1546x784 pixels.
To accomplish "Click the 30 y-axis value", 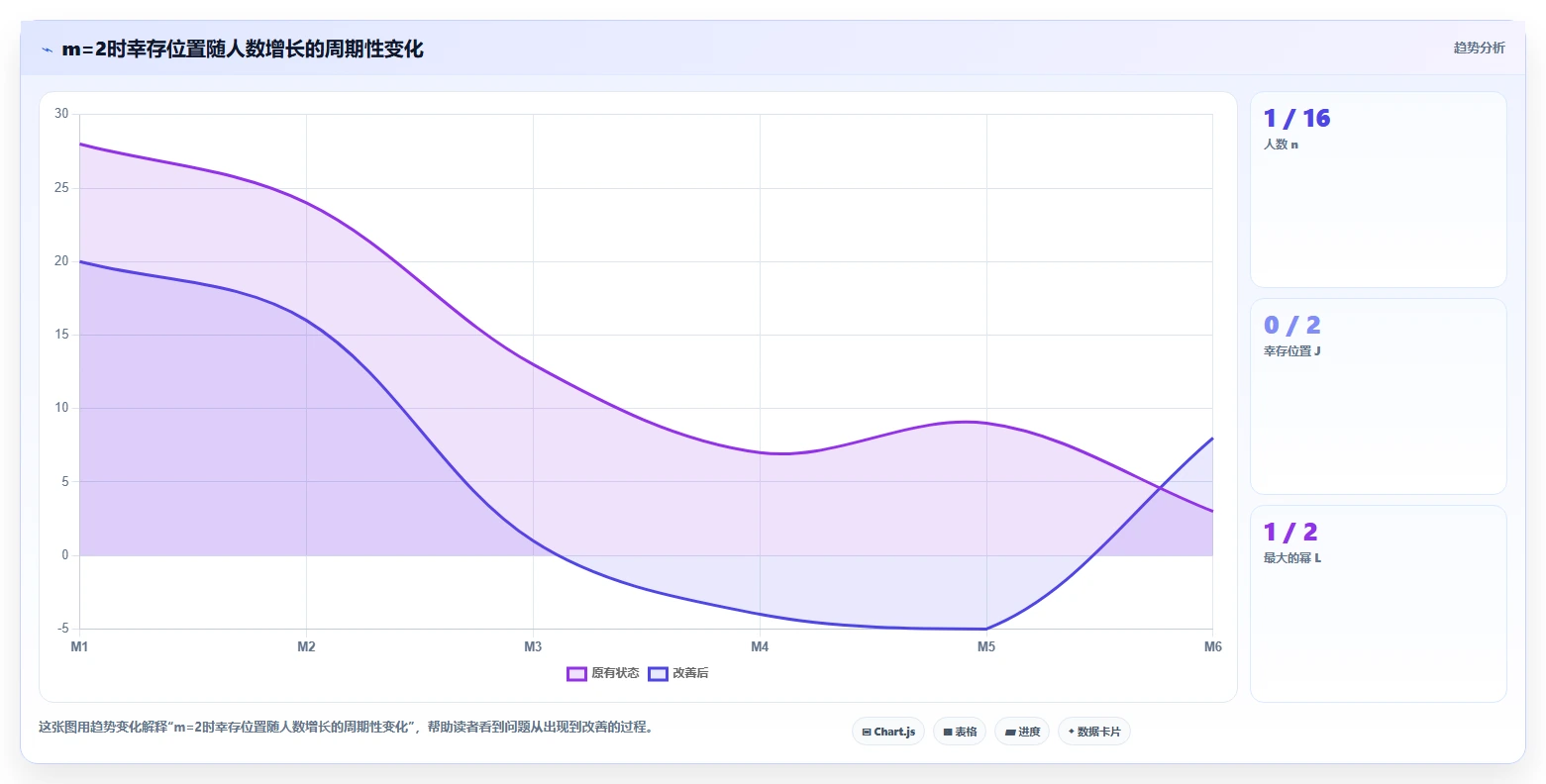I will tap(62, 114).
